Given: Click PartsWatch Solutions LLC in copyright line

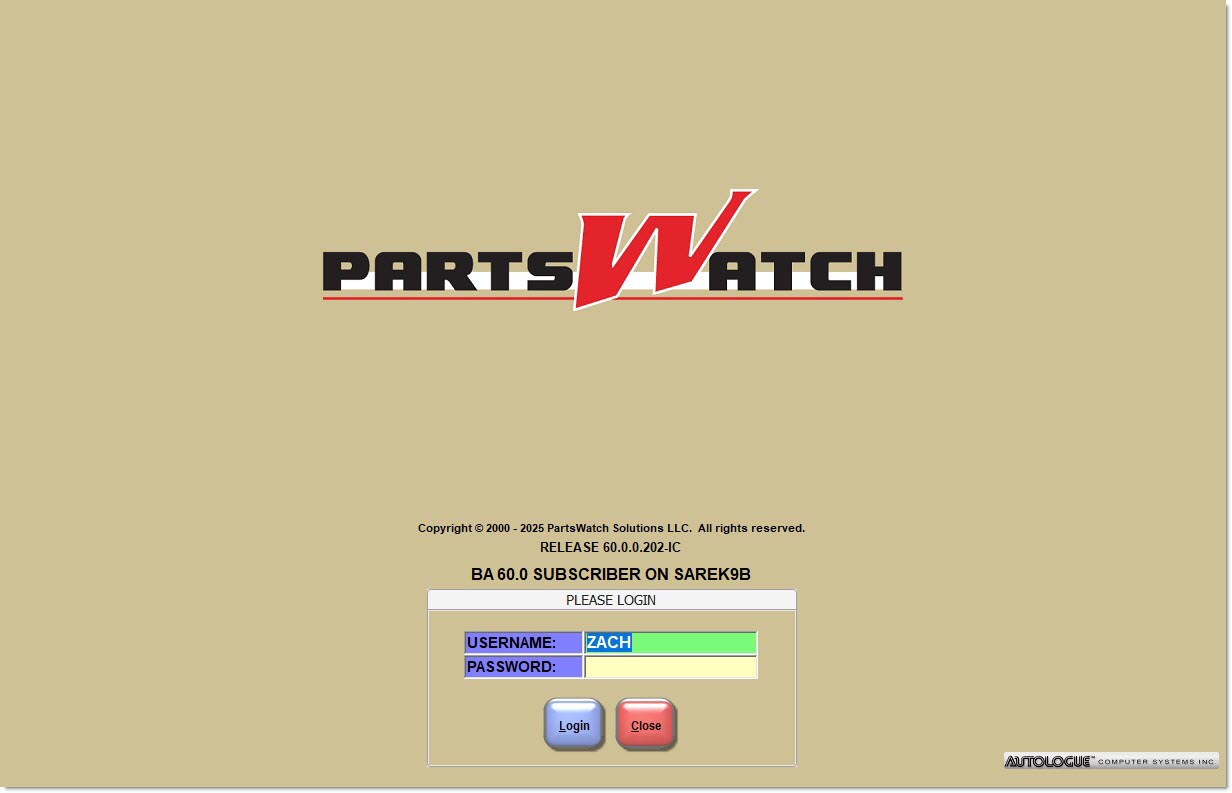Looking at the screenshot, I should pos(619,528).
